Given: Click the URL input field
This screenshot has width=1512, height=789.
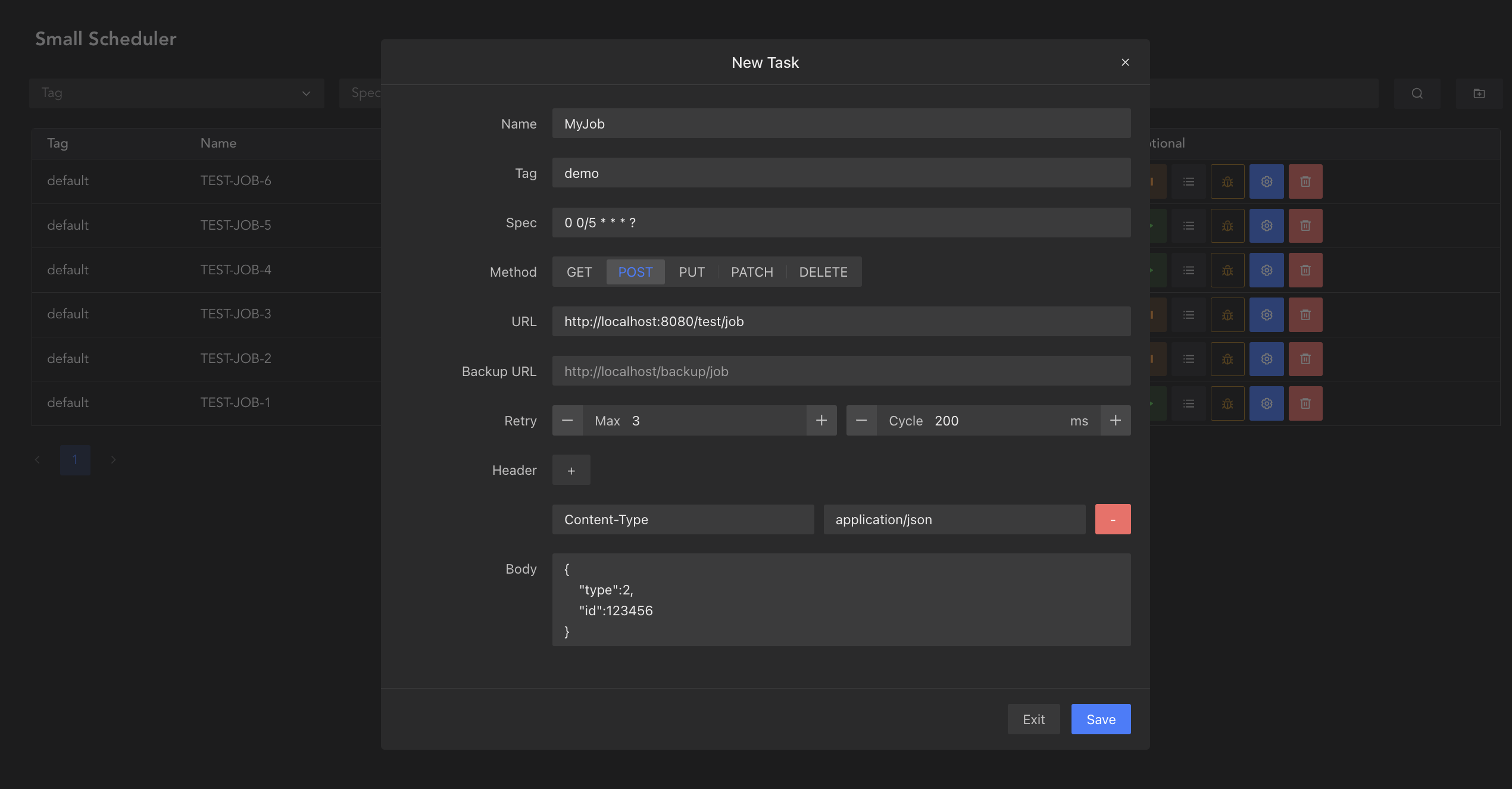Looking at the screenshot, I should click(x=841, y=321).
